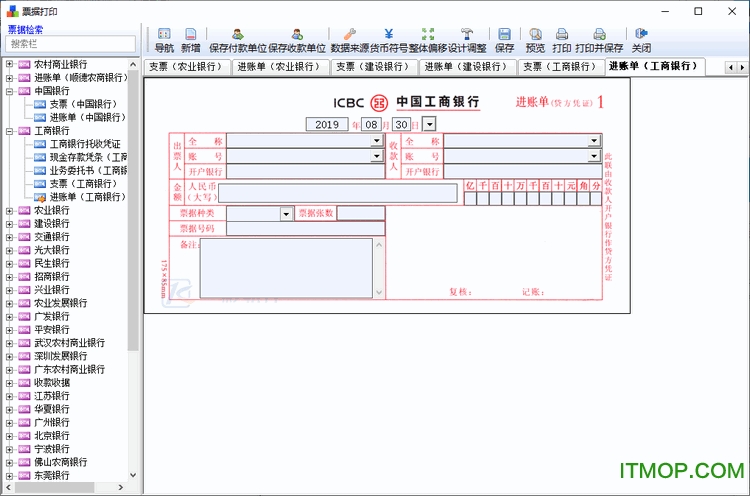Image resolution: width=750 pixels, height=496 pixels.
Task: Select 进账单（工商银行） in the tree
Action: tap(87, 197)
